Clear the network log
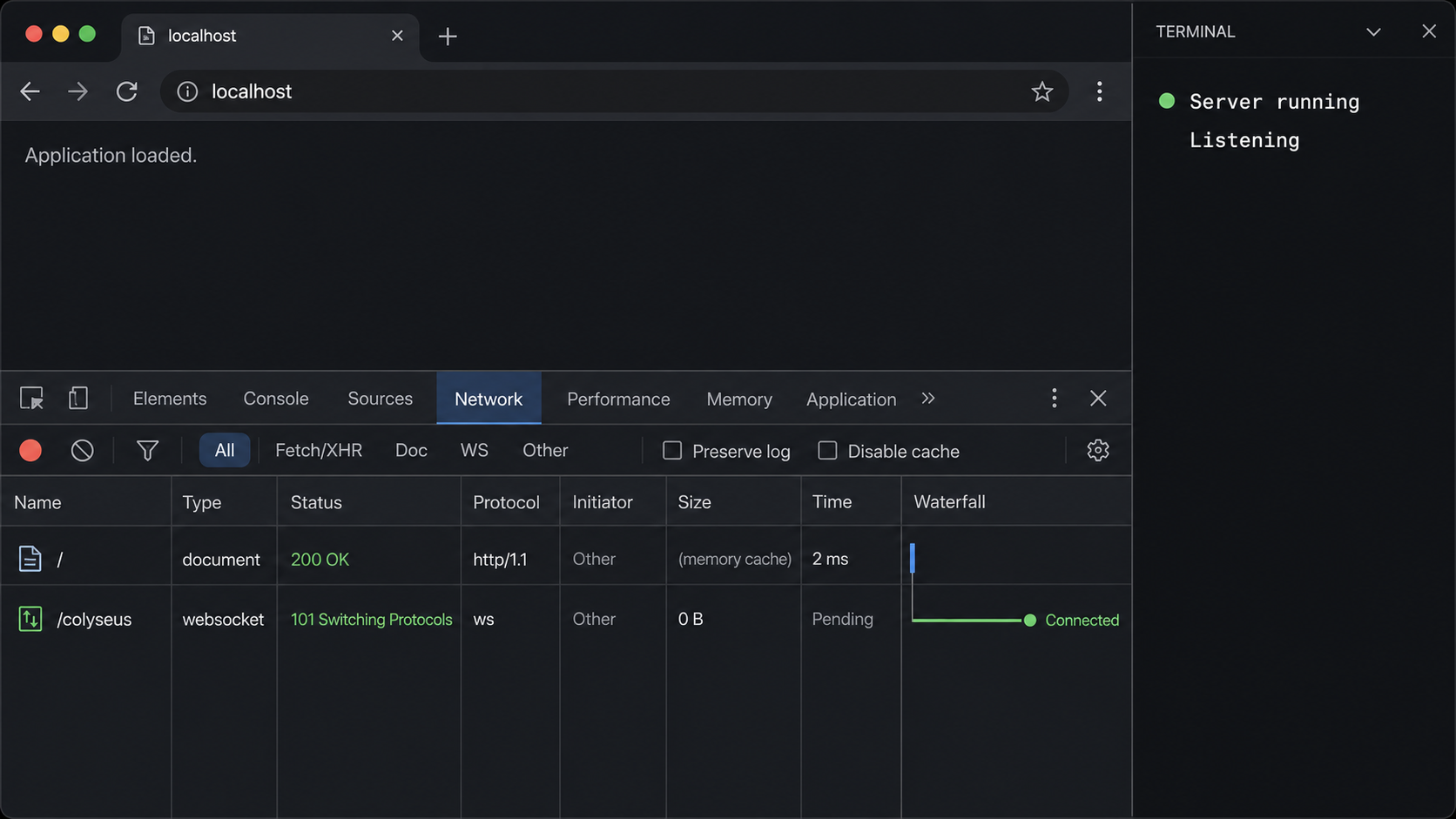Viewport: 1456px width, 819px height. click(83, 450)
